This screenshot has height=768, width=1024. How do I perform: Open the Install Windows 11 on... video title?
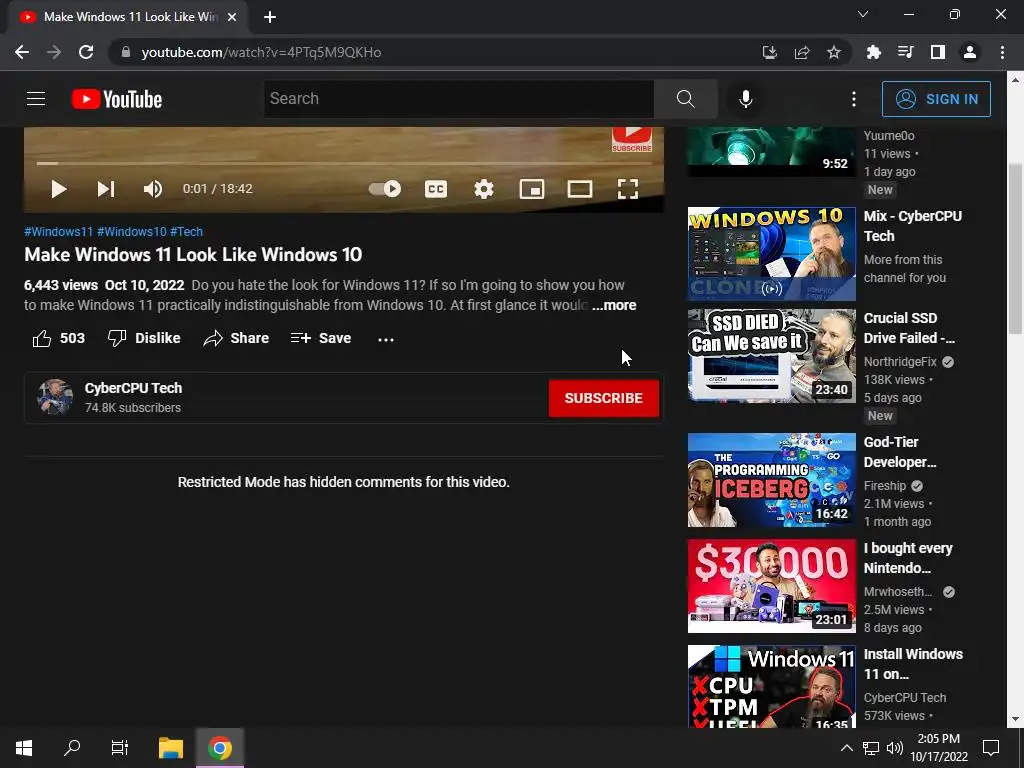click(913, 664)
